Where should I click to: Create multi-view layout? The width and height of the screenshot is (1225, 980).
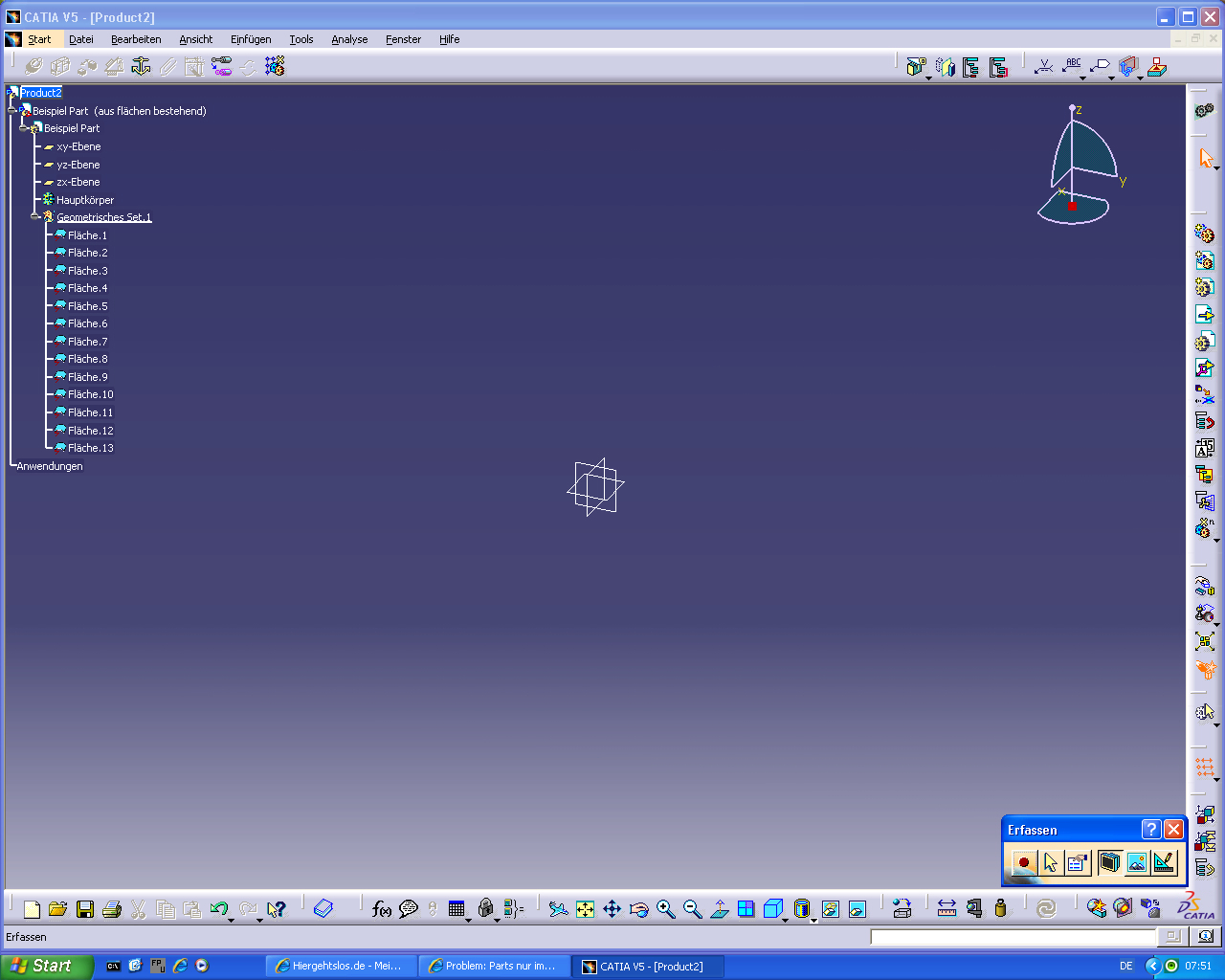746,909
